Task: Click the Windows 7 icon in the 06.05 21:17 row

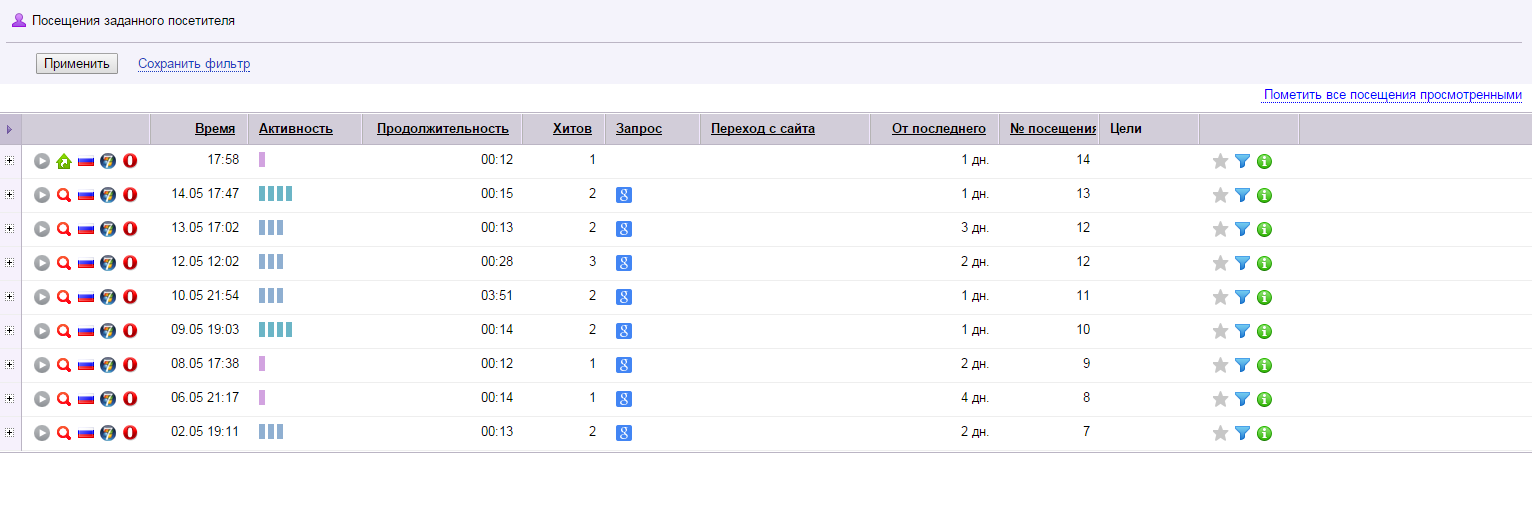Action: coord(108,399)
